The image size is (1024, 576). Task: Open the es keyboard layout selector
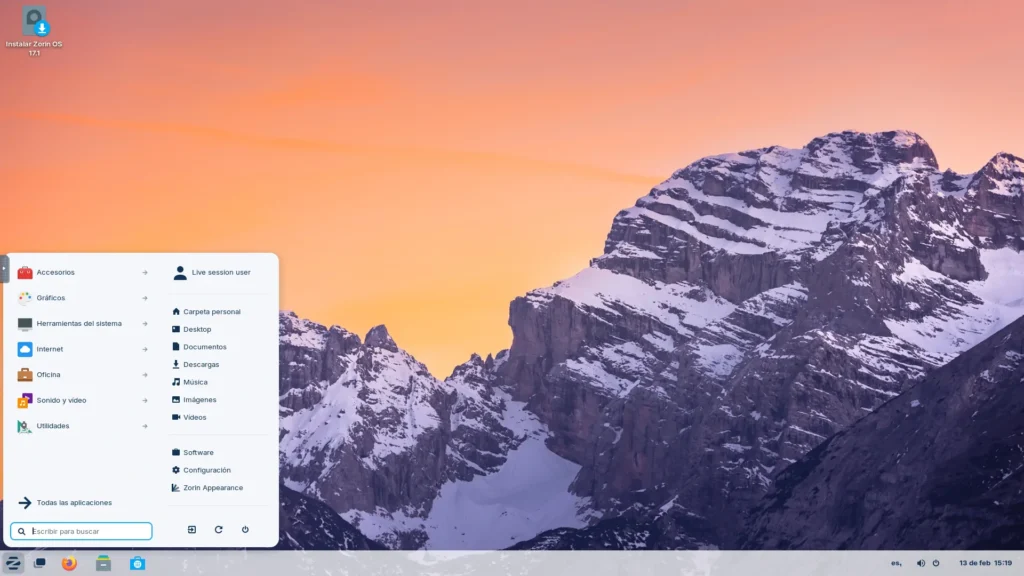[x=896, y=563]
